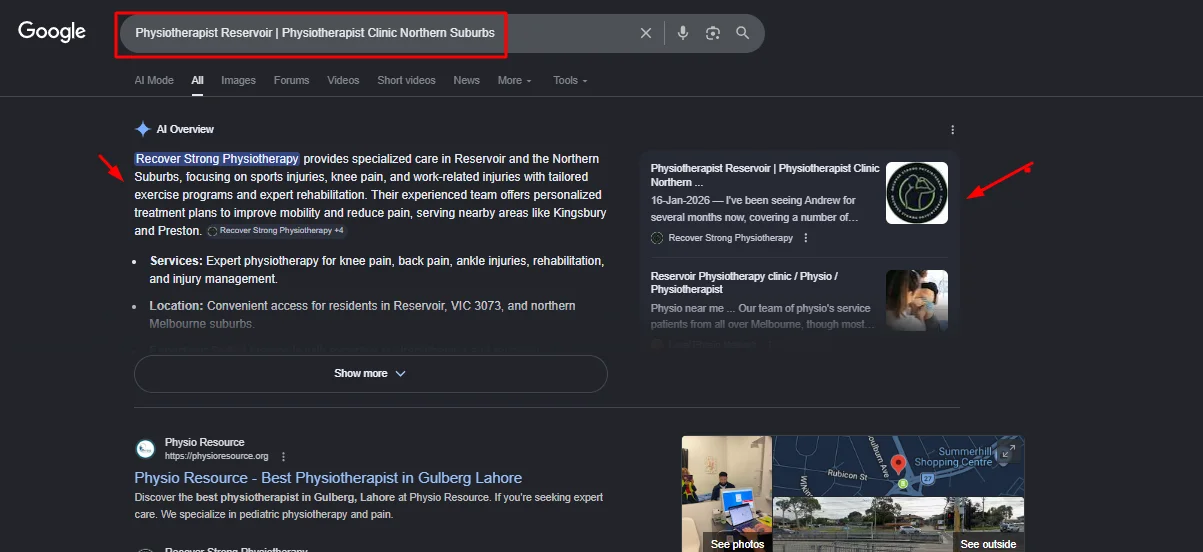This screenshot has height=552, width=1203.
Task: Open three-dot menu next to physioresource.org
Action: [x=284, y=456]
